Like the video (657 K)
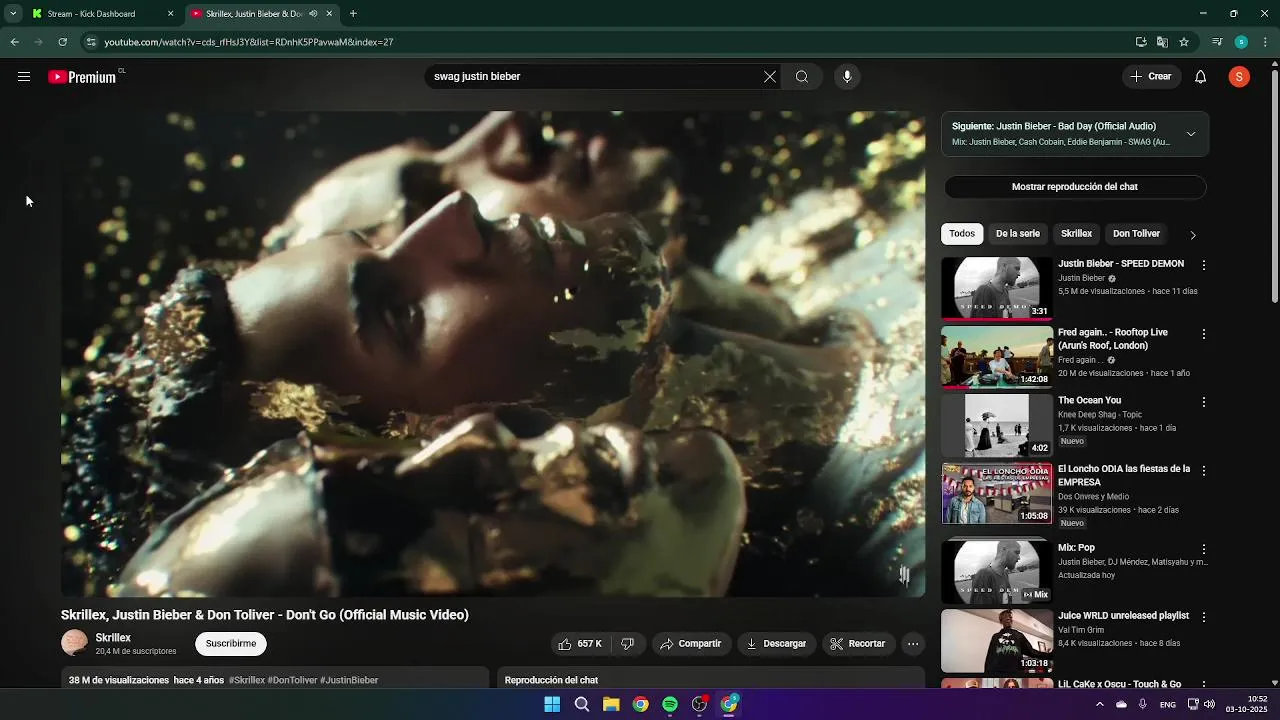The height and width of the screenshot is (720, 1280). pos(580,644)
